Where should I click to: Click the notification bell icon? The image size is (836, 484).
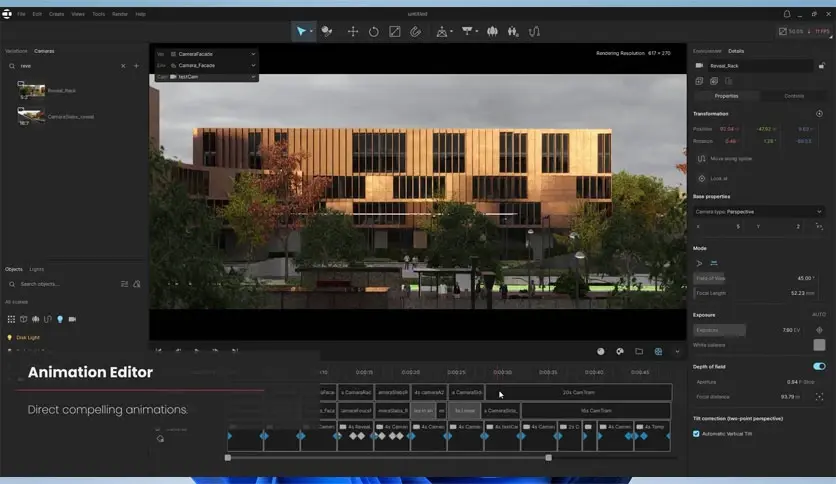click(787, 14)
